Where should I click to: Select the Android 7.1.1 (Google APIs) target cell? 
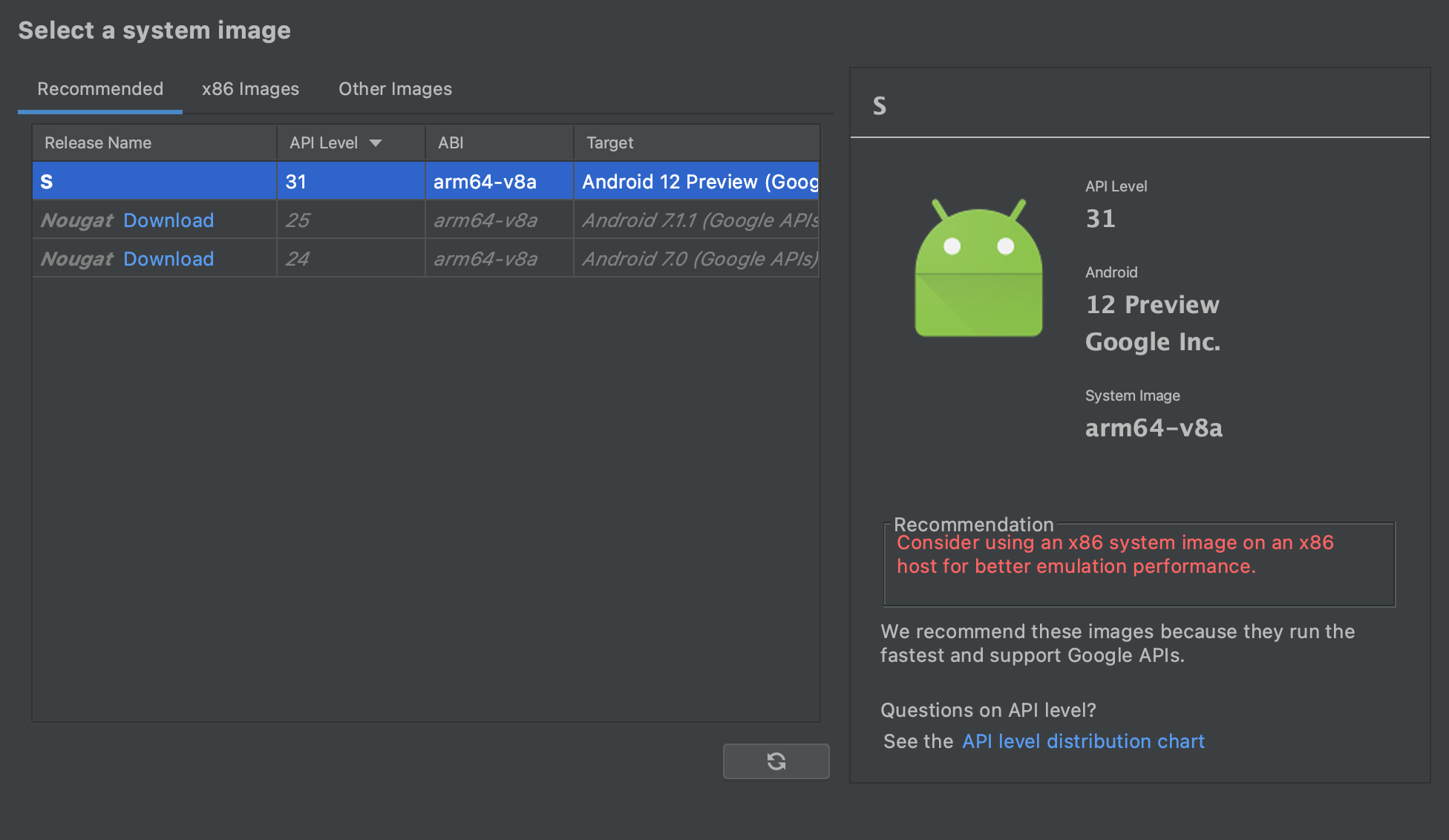coord(696,220)
